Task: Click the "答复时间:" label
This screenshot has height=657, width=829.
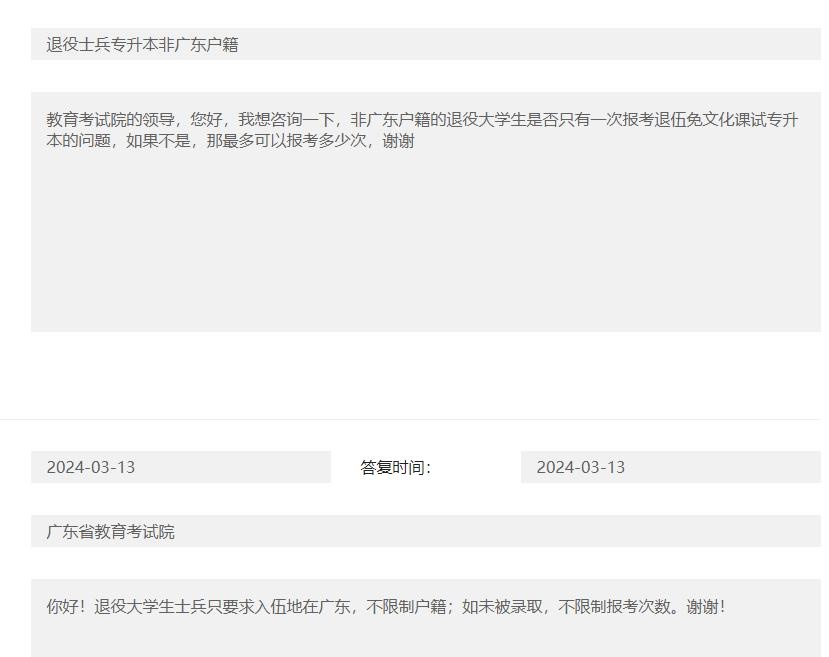Action: [x=395, y=467]
